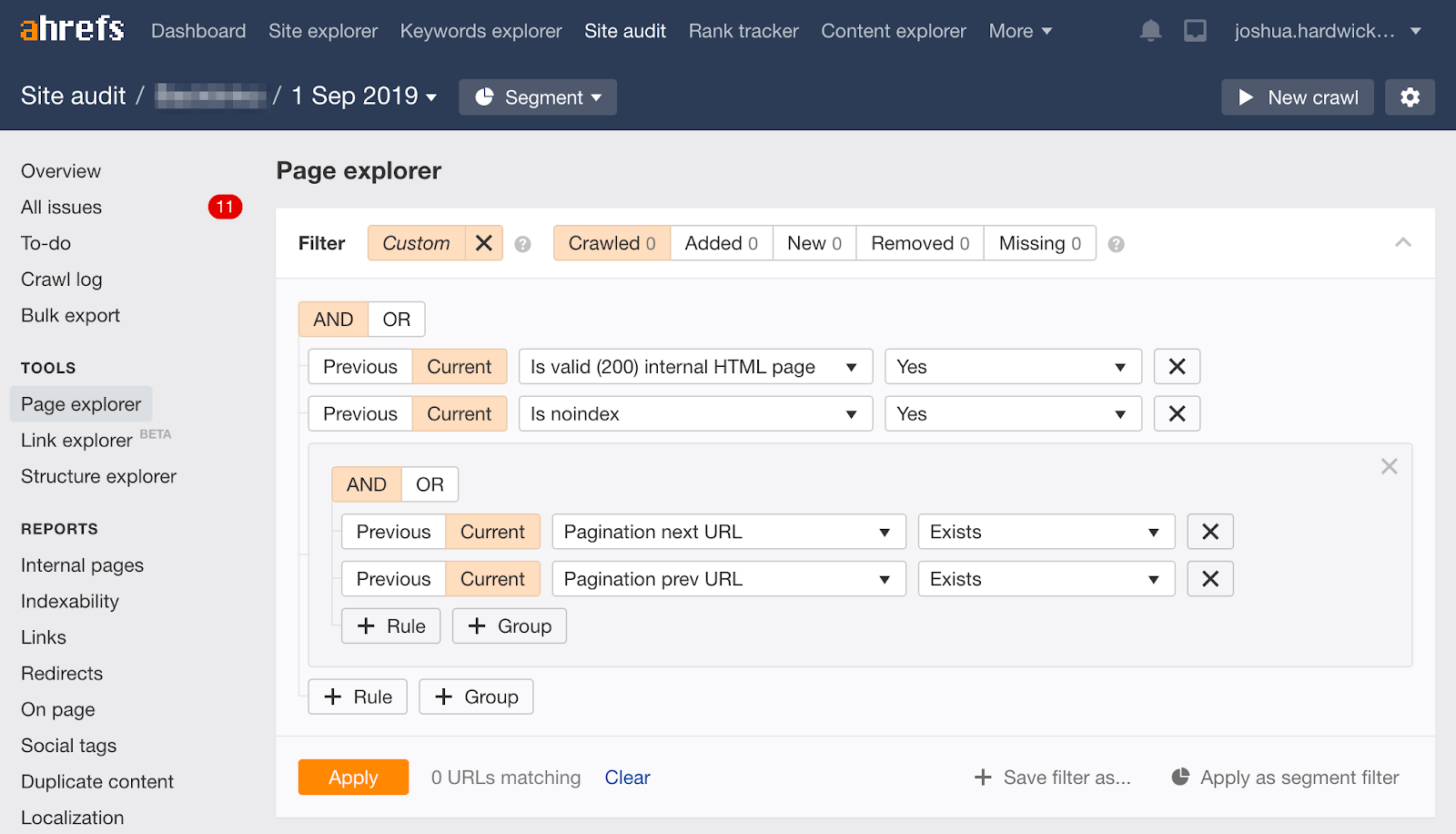Clear all filter rules

coord(627,777)
